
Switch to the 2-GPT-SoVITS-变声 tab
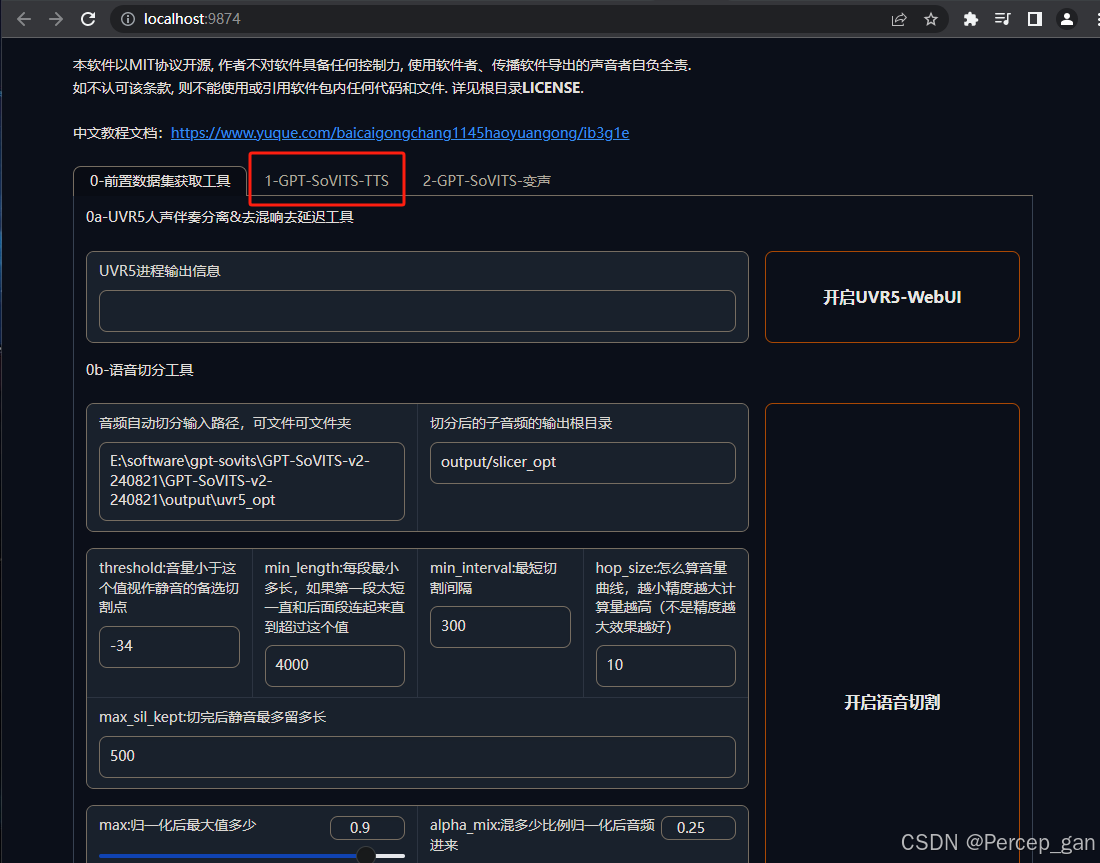486,181
